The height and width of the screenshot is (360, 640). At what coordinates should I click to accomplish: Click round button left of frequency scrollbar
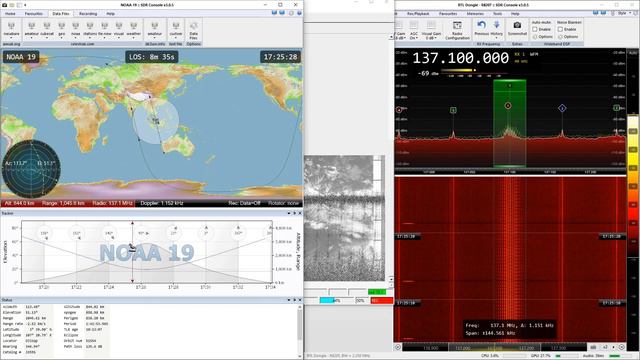pos(398,347)
